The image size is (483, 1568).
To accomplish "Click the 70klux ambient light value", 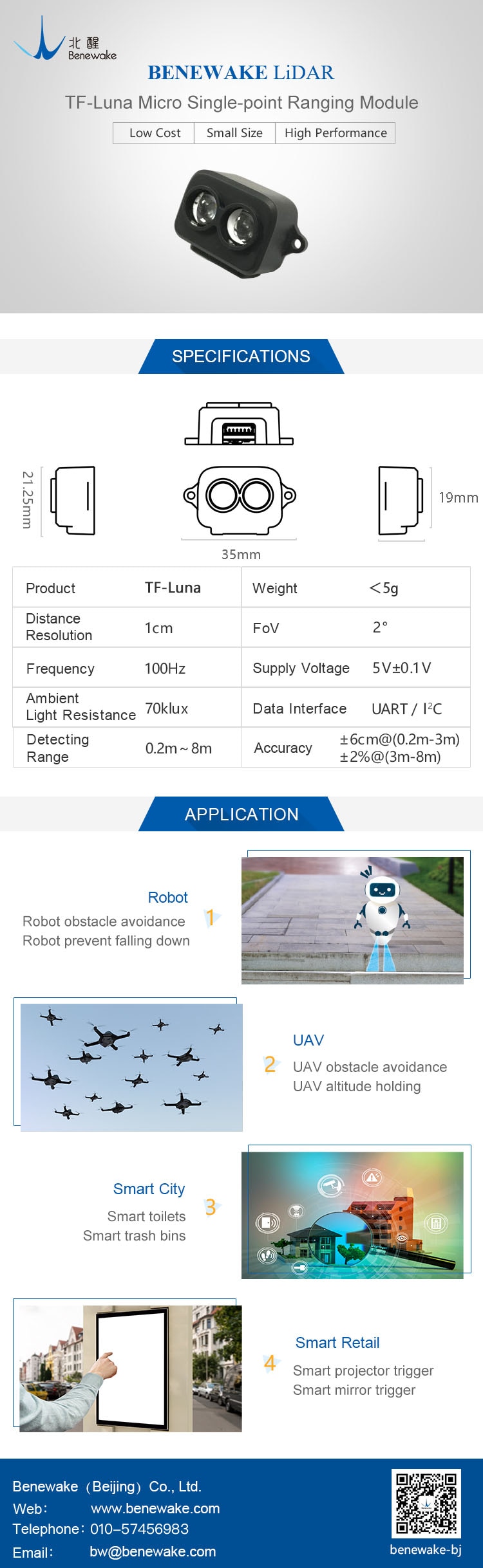I will click(x=166, y=708).
